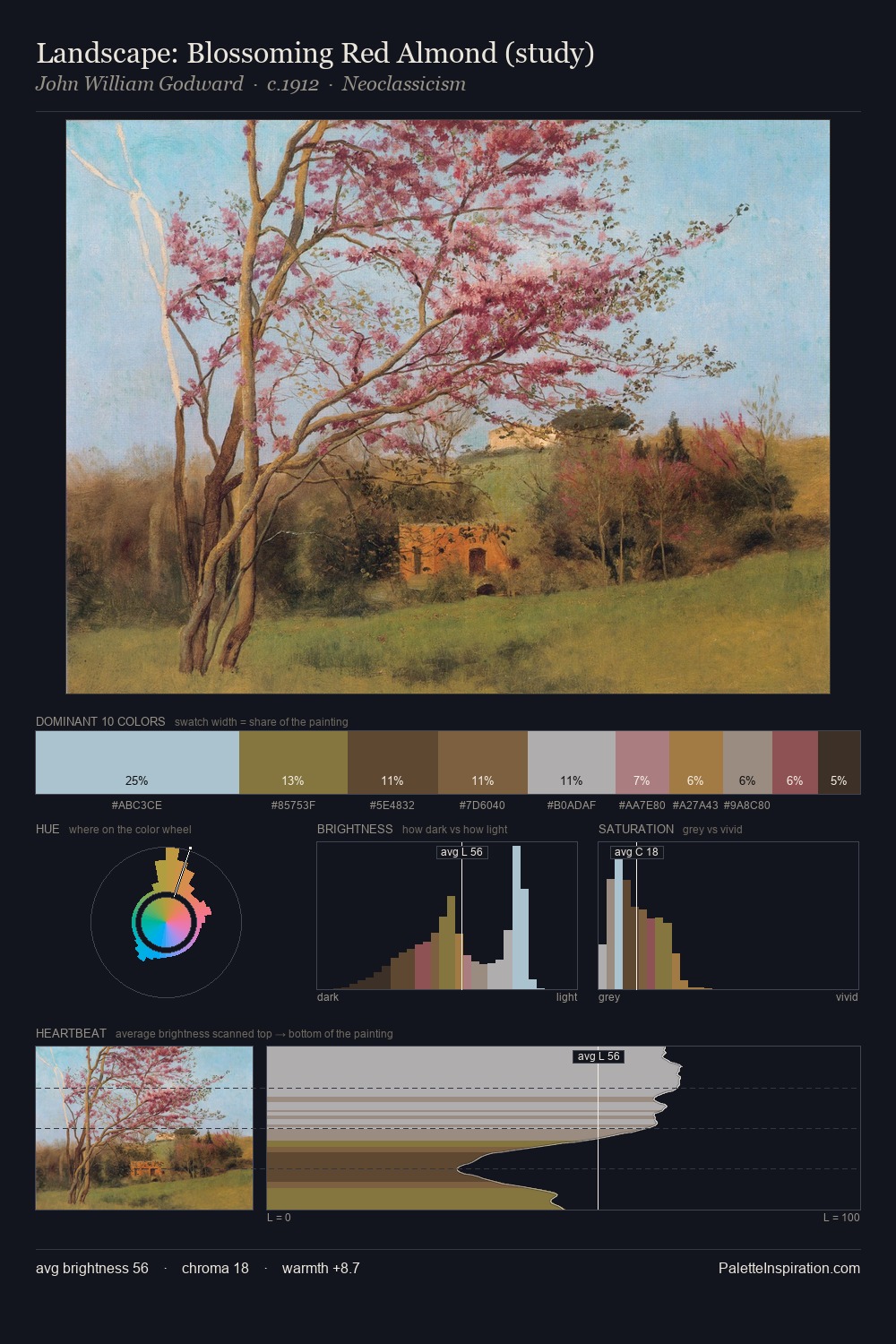Click hex code #5E4832
This screenshot has width=896, height=1344.
pos(392,806)
